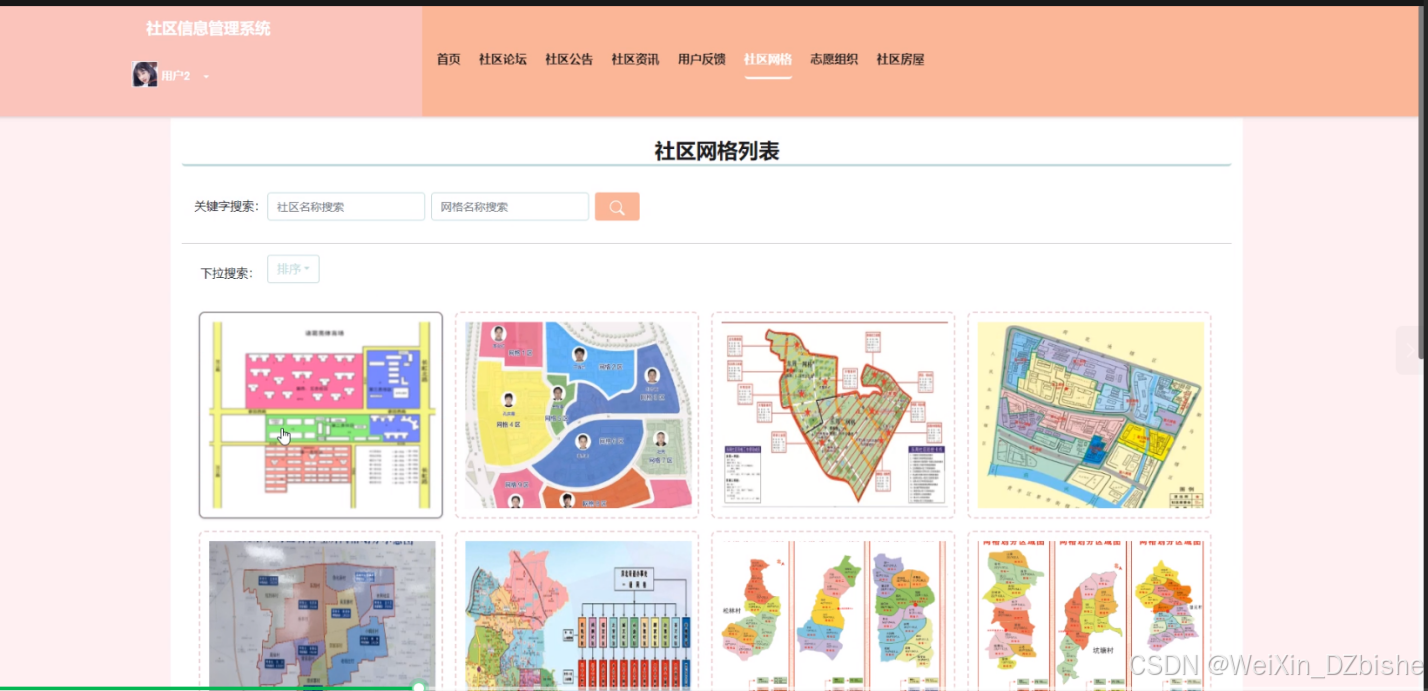The height and width of the screenshot is (691, 1428).
Task: Go to 首页 in the navigation
Action: point(448,59)
